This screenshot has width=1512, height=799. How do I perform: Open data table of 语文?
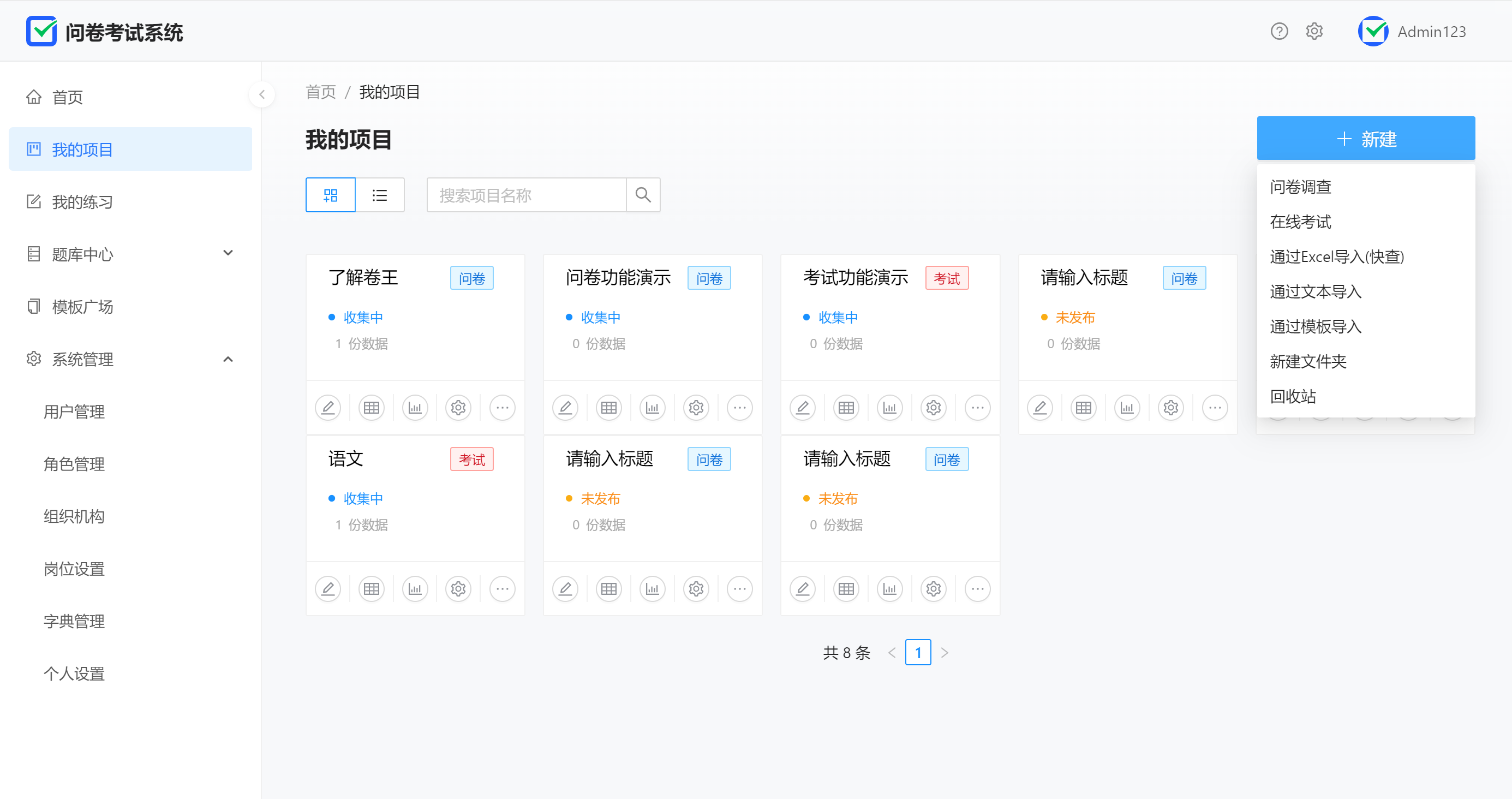372,589
